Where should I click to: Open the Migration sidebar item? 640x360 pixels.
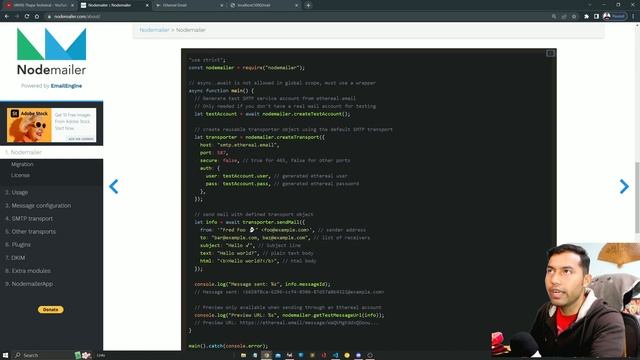point(22,164)
